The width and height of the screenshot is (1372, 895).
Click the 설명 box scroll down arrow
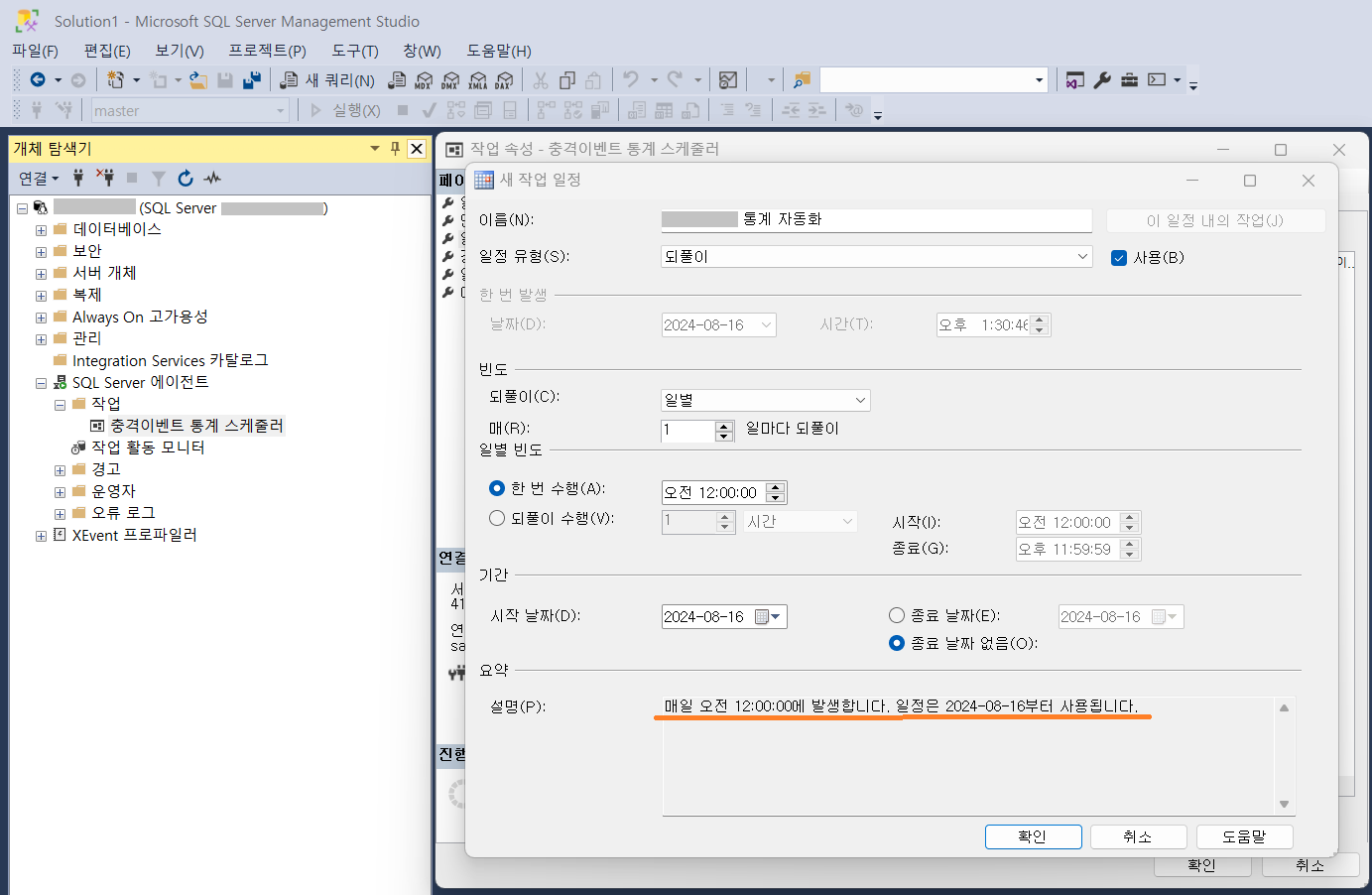1284,805
